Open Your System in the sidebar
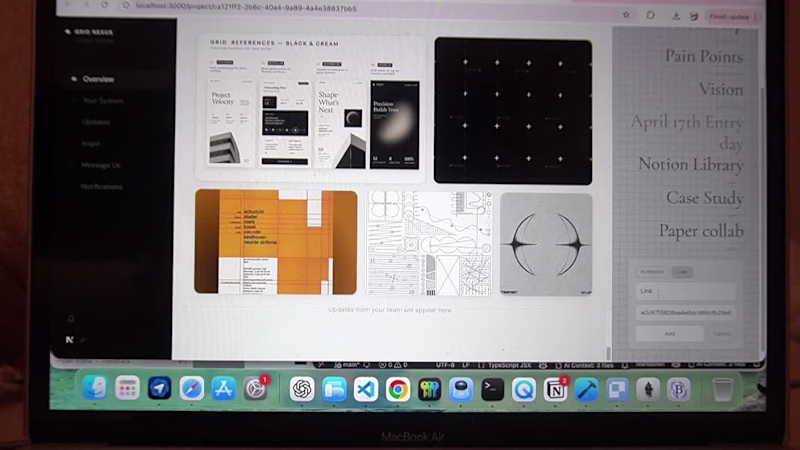This screenshot has width=800, height=450. point(103,101)
